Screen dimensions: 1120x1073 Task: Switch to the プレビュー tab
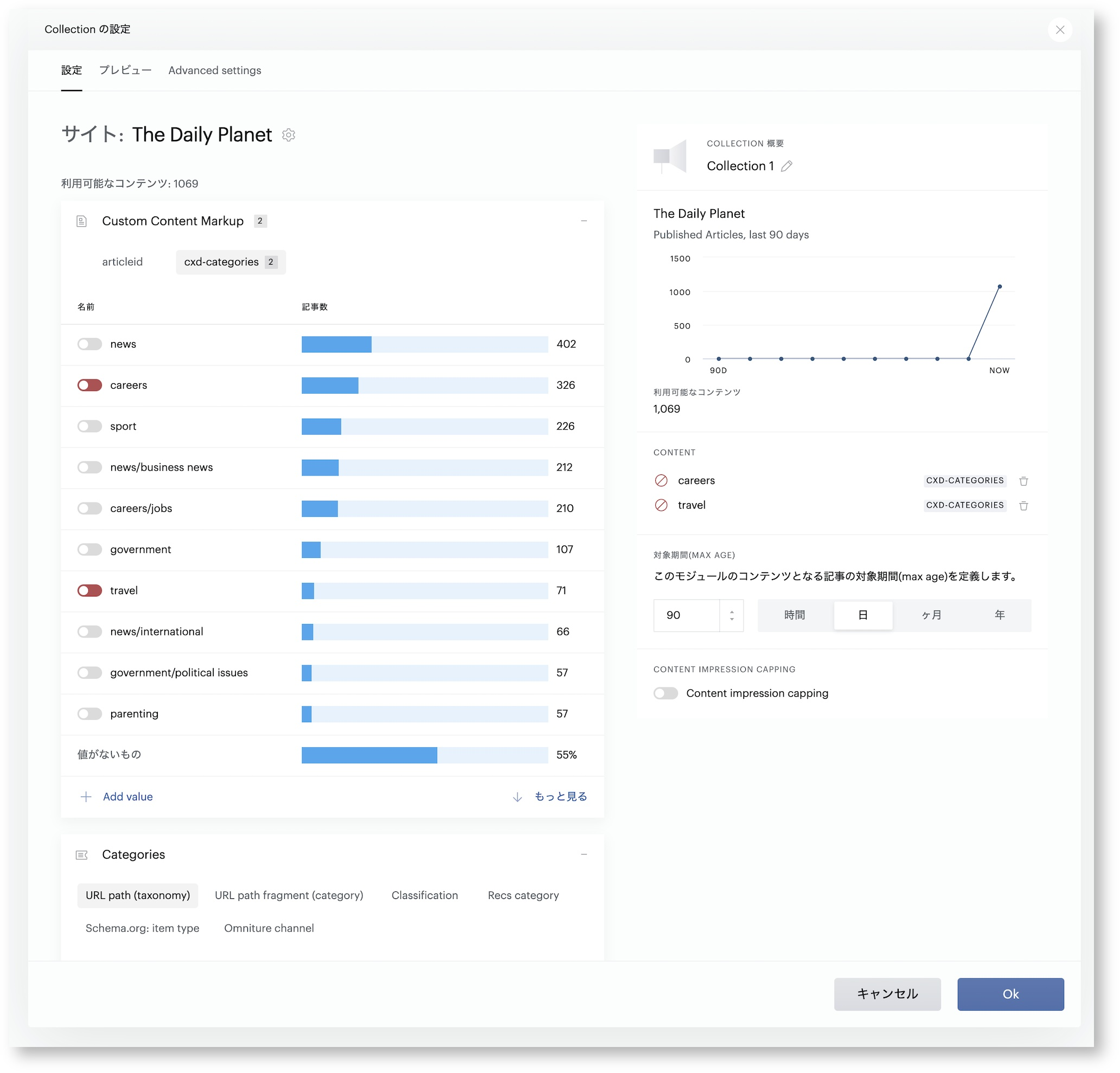tap(125, 70)
